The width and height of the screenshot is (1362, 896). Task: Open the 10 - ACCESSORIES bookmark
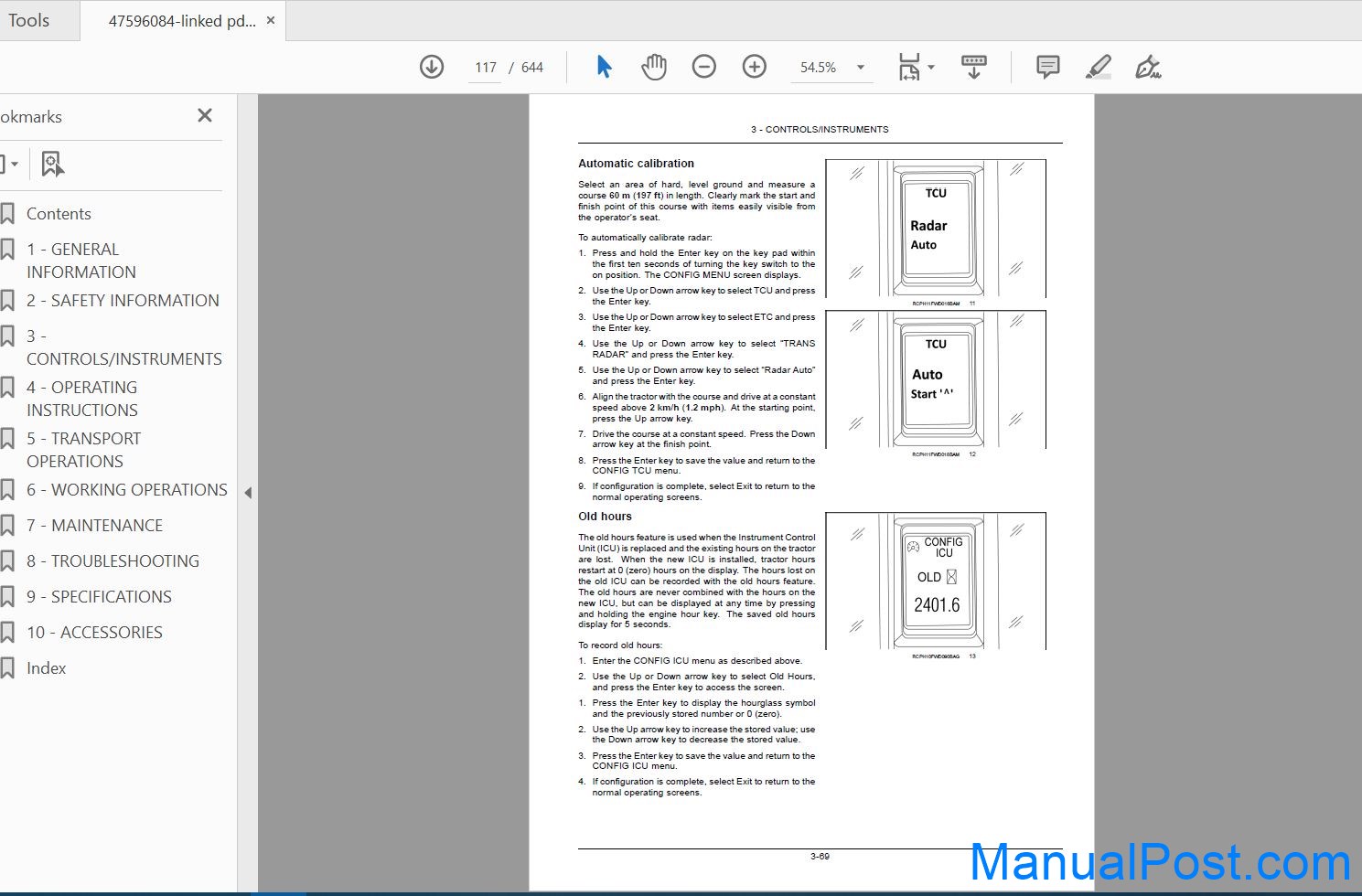(x=94, y=633)
